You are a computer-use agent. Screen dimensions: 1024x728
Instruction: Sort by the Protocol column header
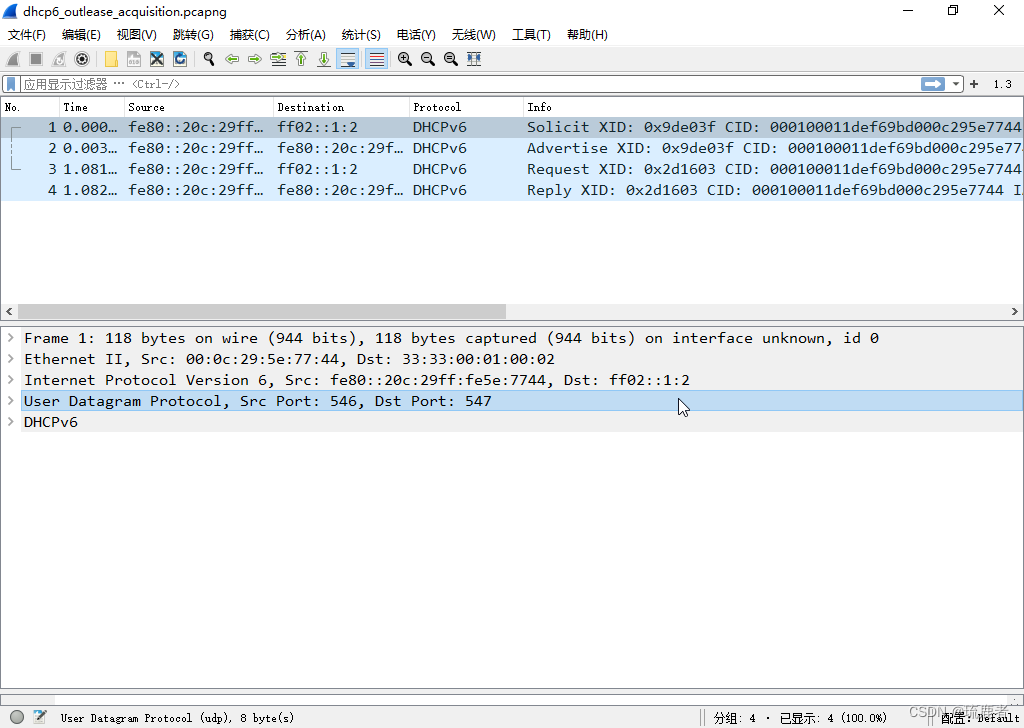point(466,107)
